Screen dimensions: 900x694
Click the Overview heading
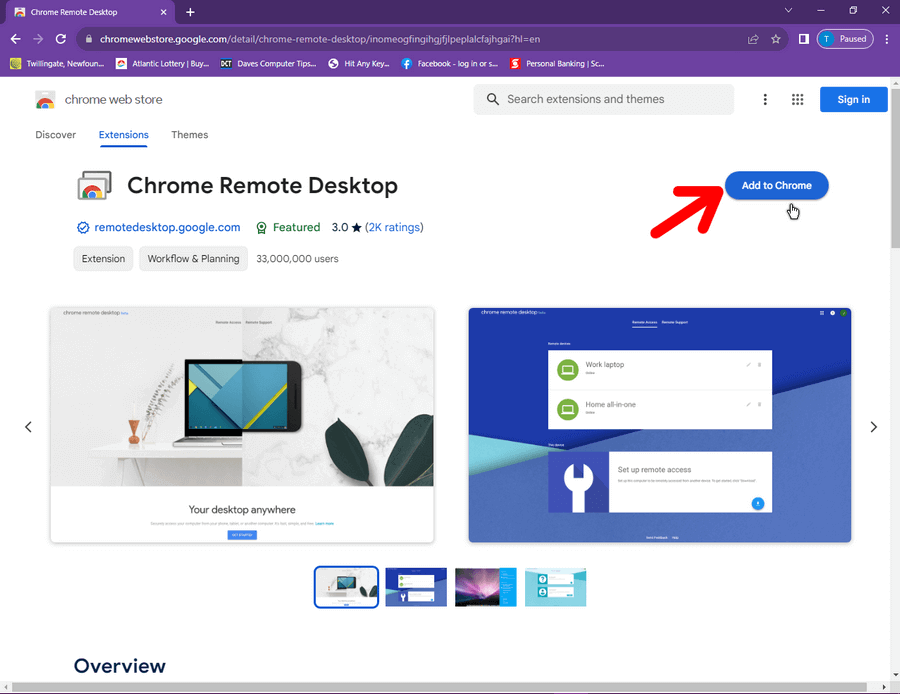point(120,666)
